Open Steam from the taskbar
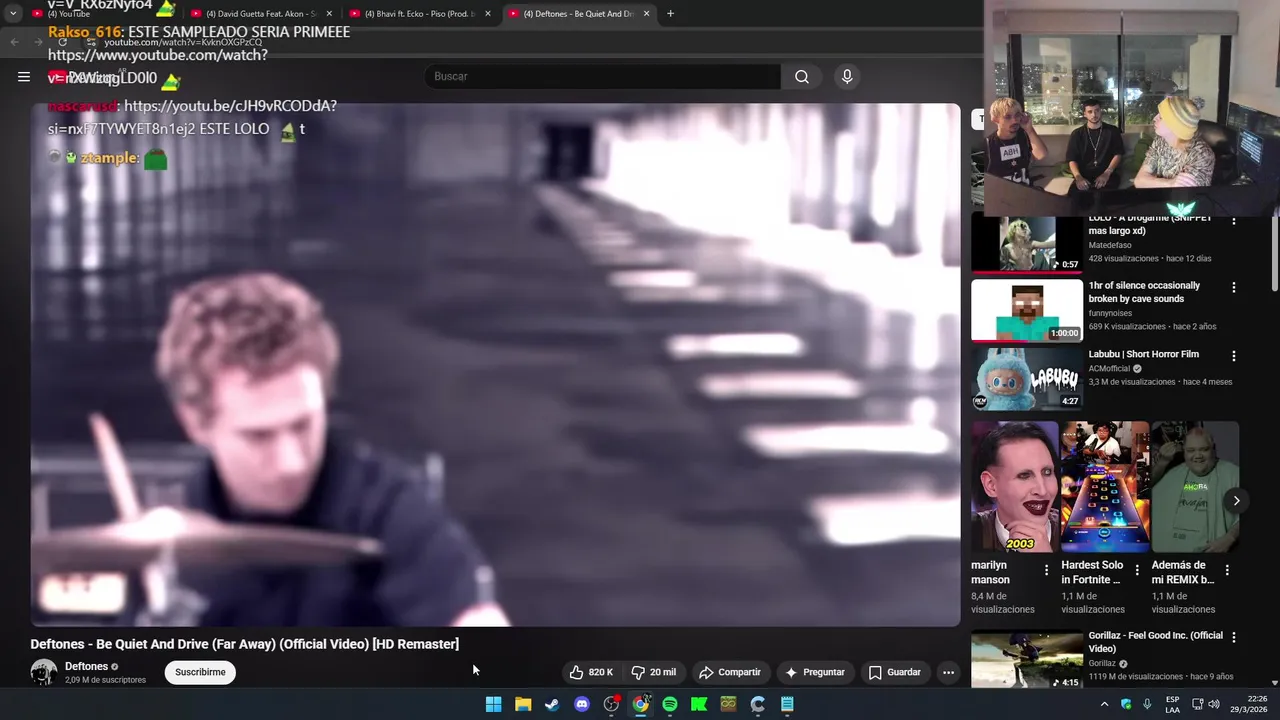This screenshot has width=1280, height=720. (x=552, y=704)
